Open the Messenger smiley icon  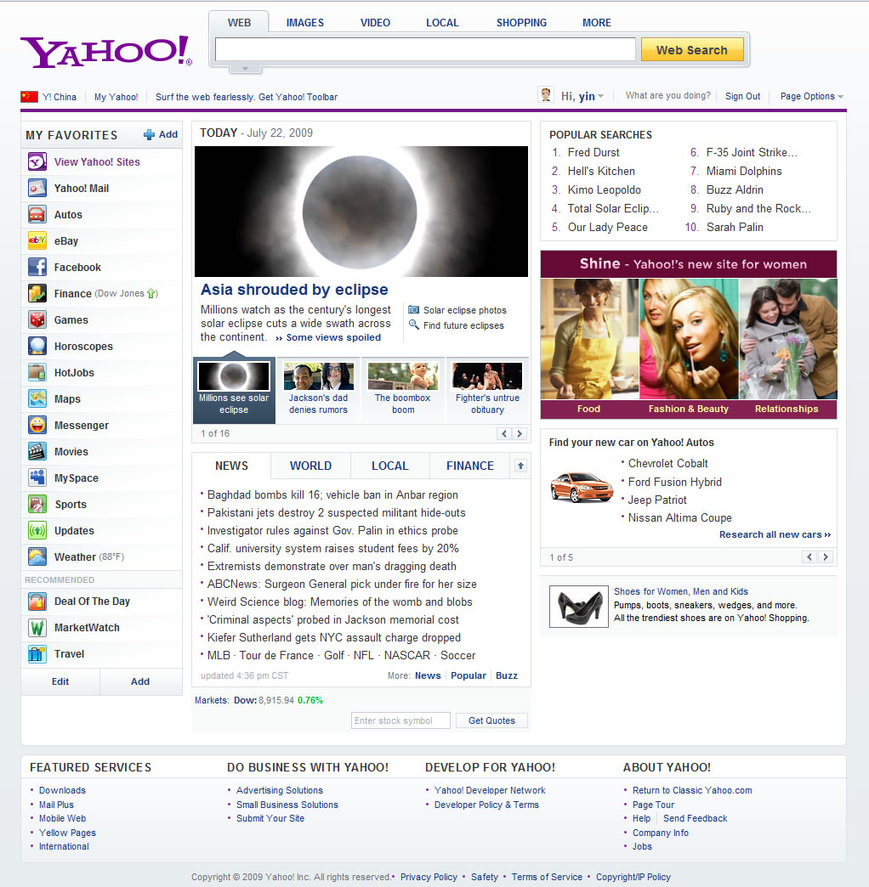point(37,425)
